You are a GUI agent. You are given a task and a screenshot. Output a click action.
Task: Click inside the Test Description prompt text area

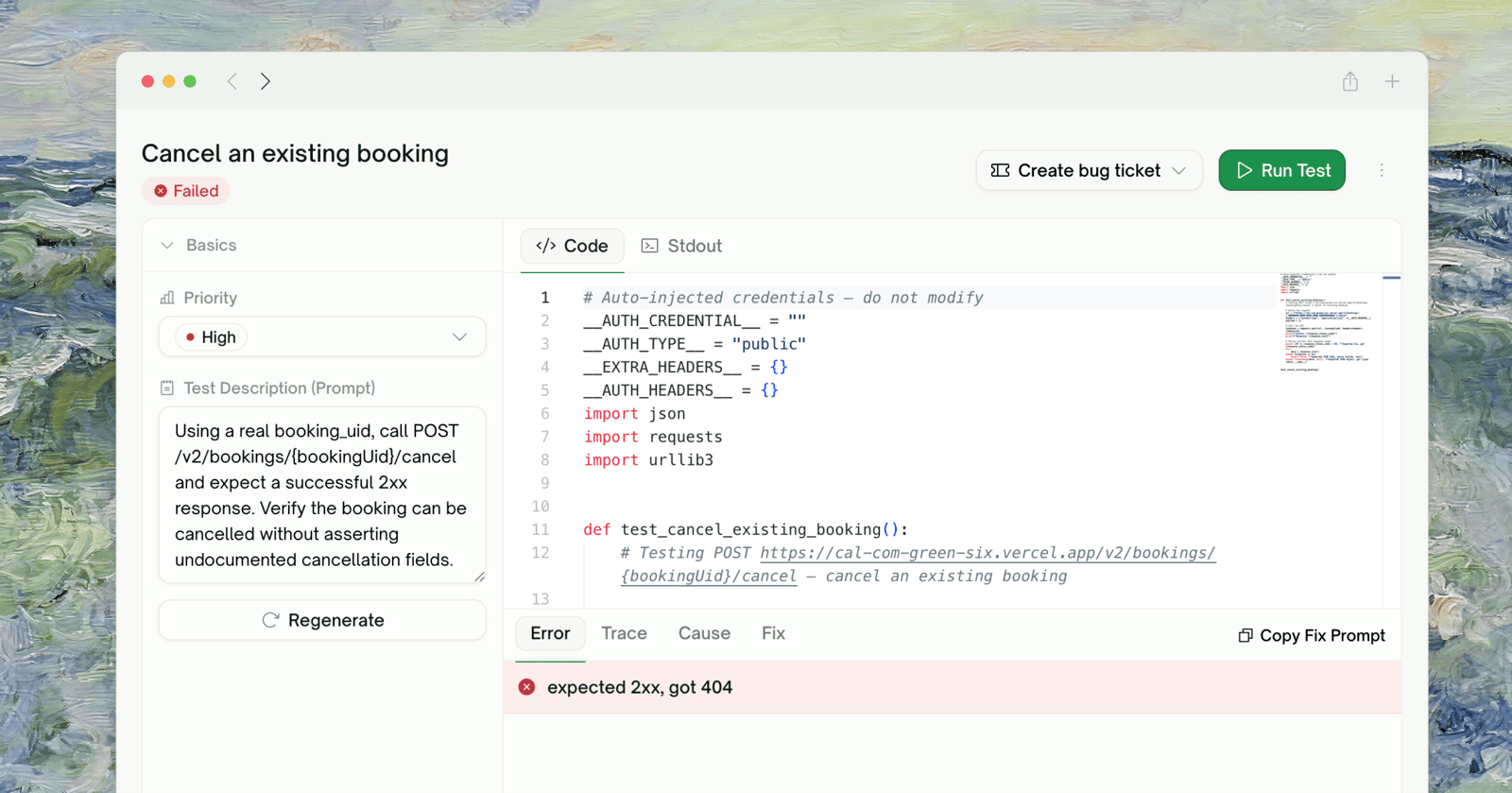322,495
